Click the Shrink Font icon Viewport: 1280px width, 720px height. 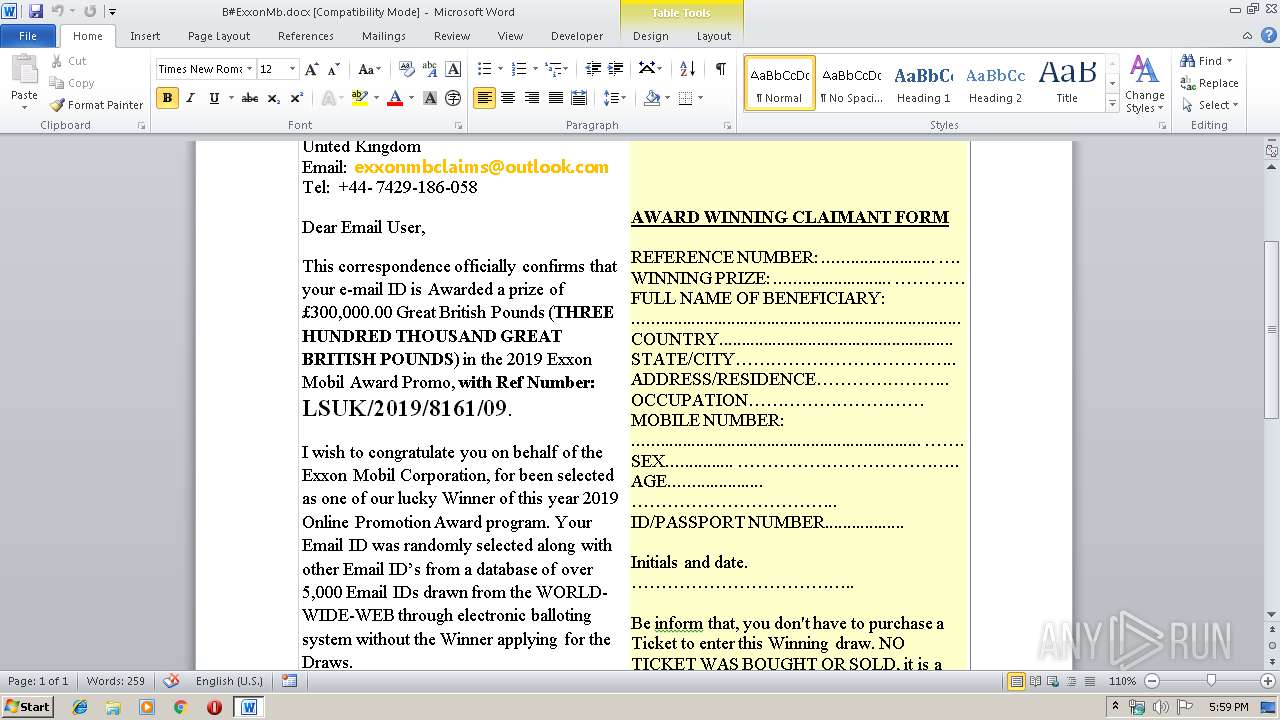pyautogui.click(x=335, y=69)
